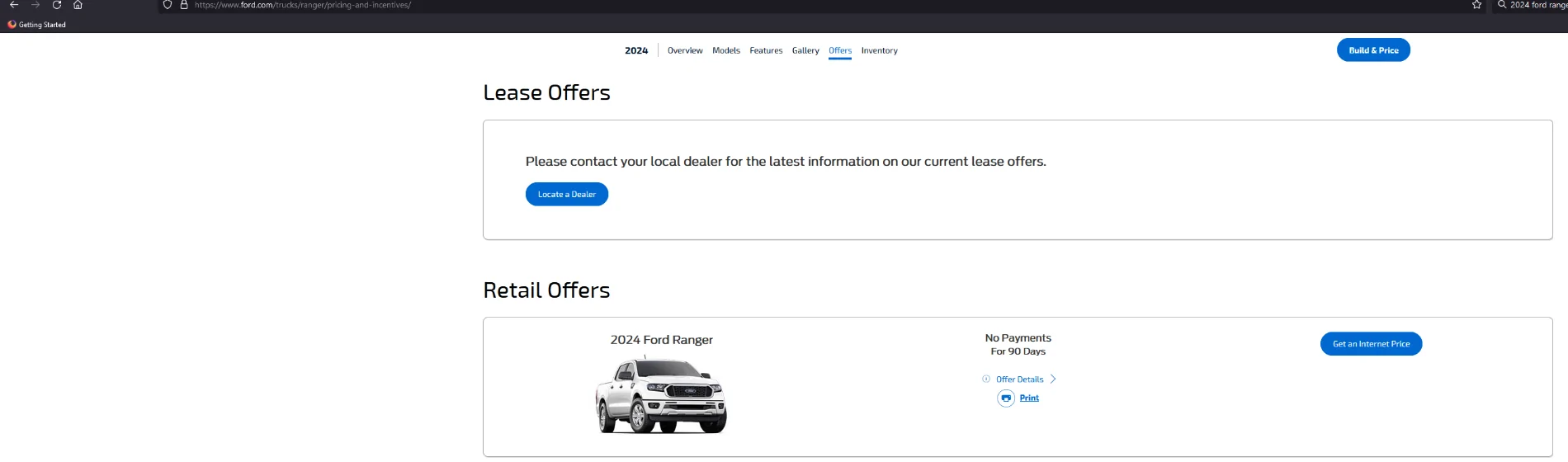1568x462 pixels.
Task: Click the ford.com address bar URL
Action: click(x=303, y=5)
